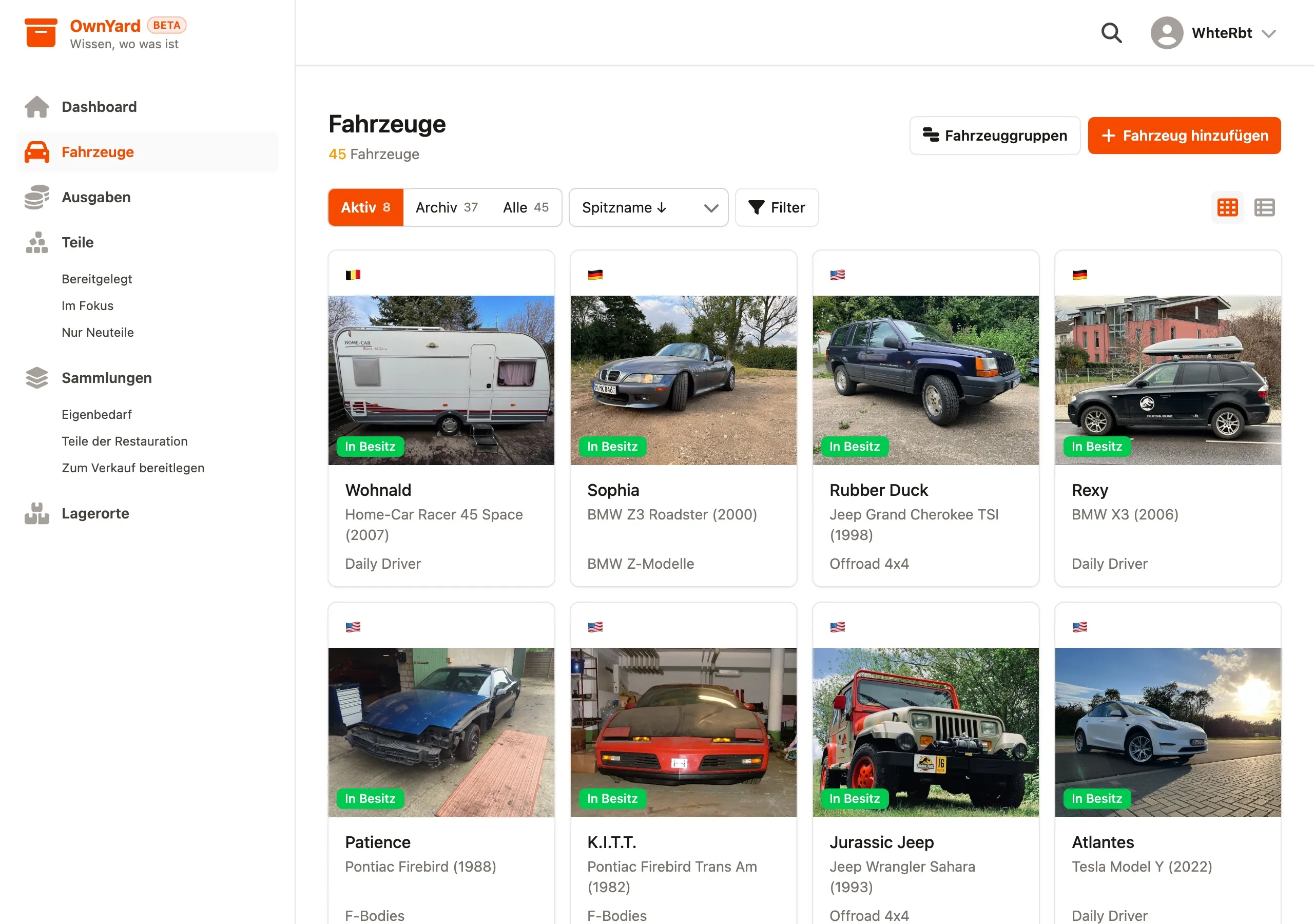Open the Jurassic Jeep photo

click(925, 732)
